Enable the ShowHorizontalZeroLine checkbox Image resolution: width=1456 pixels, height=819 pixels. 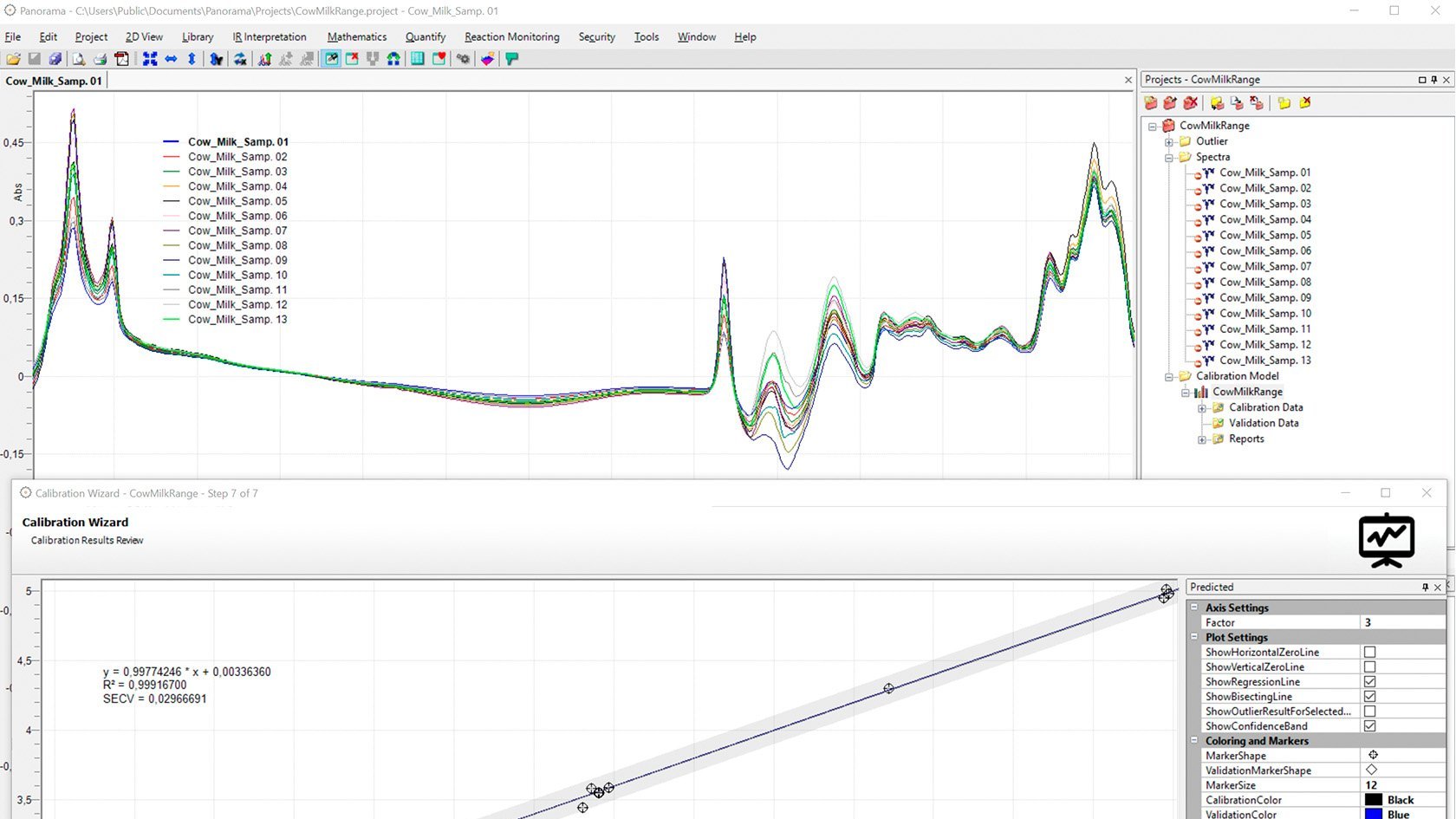click(1369, 652)
